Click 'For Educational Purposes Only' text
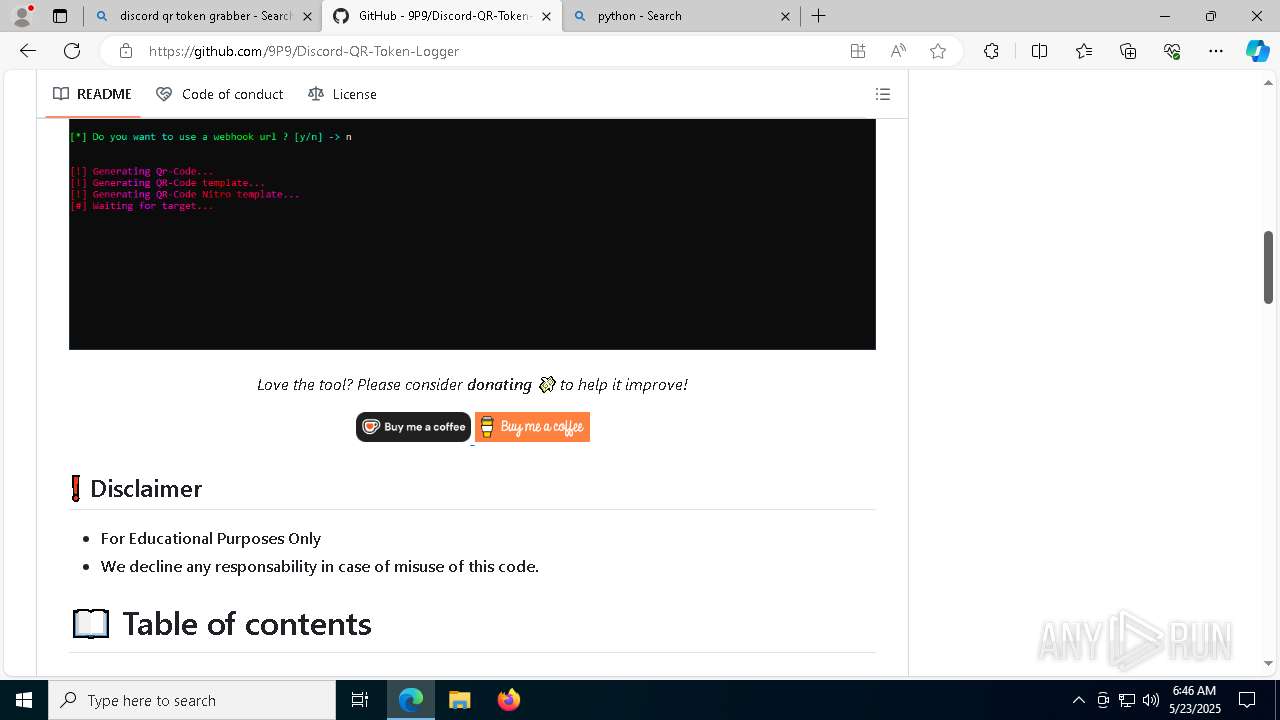Screen dimensions: 1280x720 (211, 539)
